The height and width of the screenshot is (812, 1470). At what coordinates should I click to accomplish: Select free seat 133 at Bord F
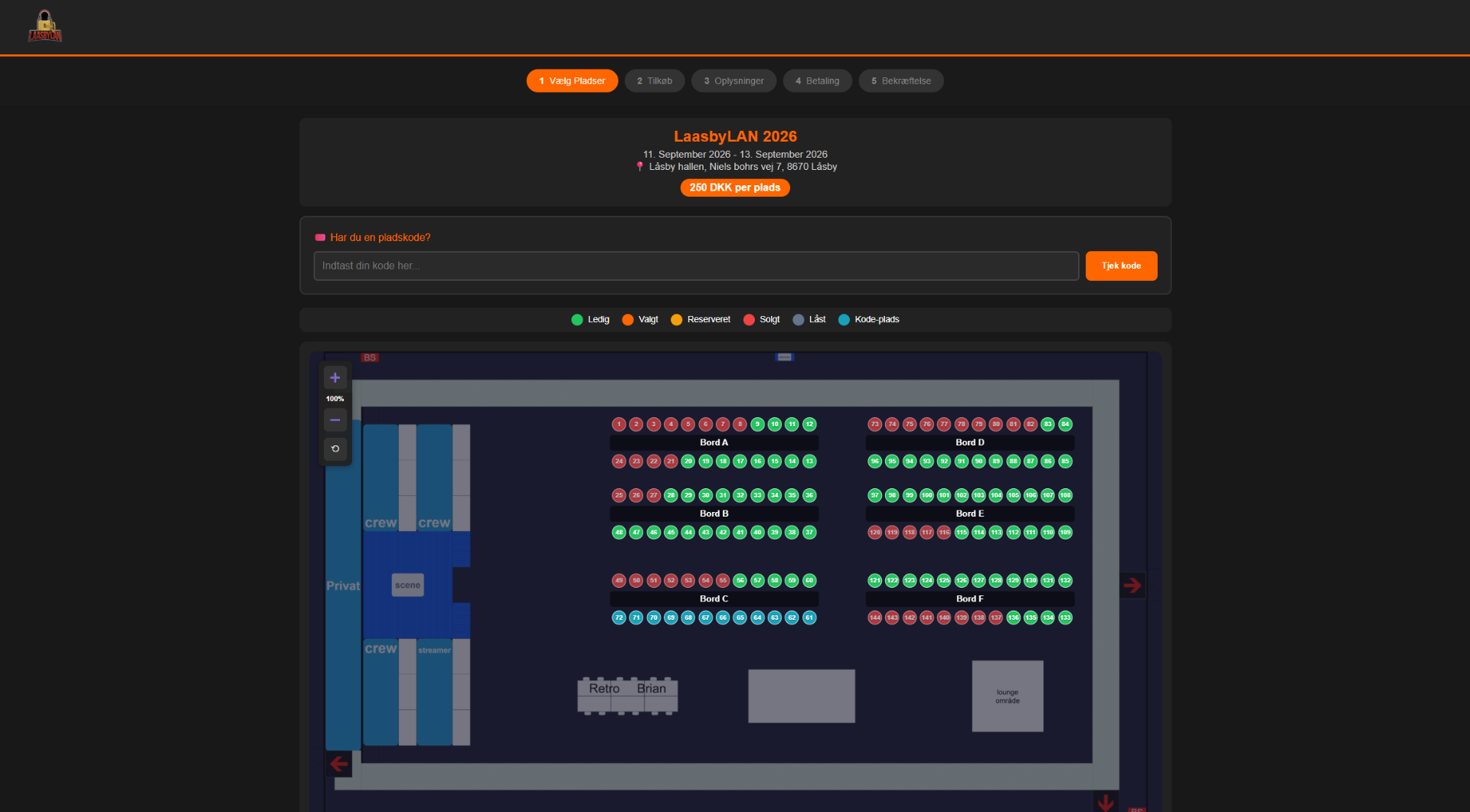1065,618
